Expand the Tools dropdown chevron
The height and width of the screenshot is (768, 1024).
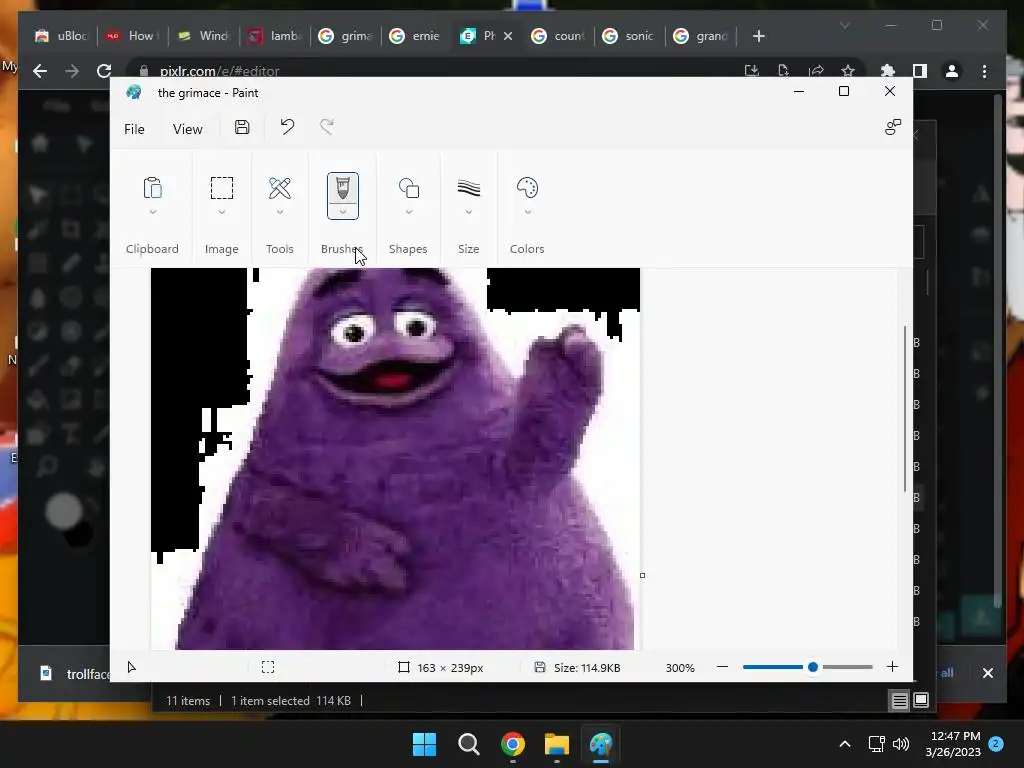pos(280,212)
